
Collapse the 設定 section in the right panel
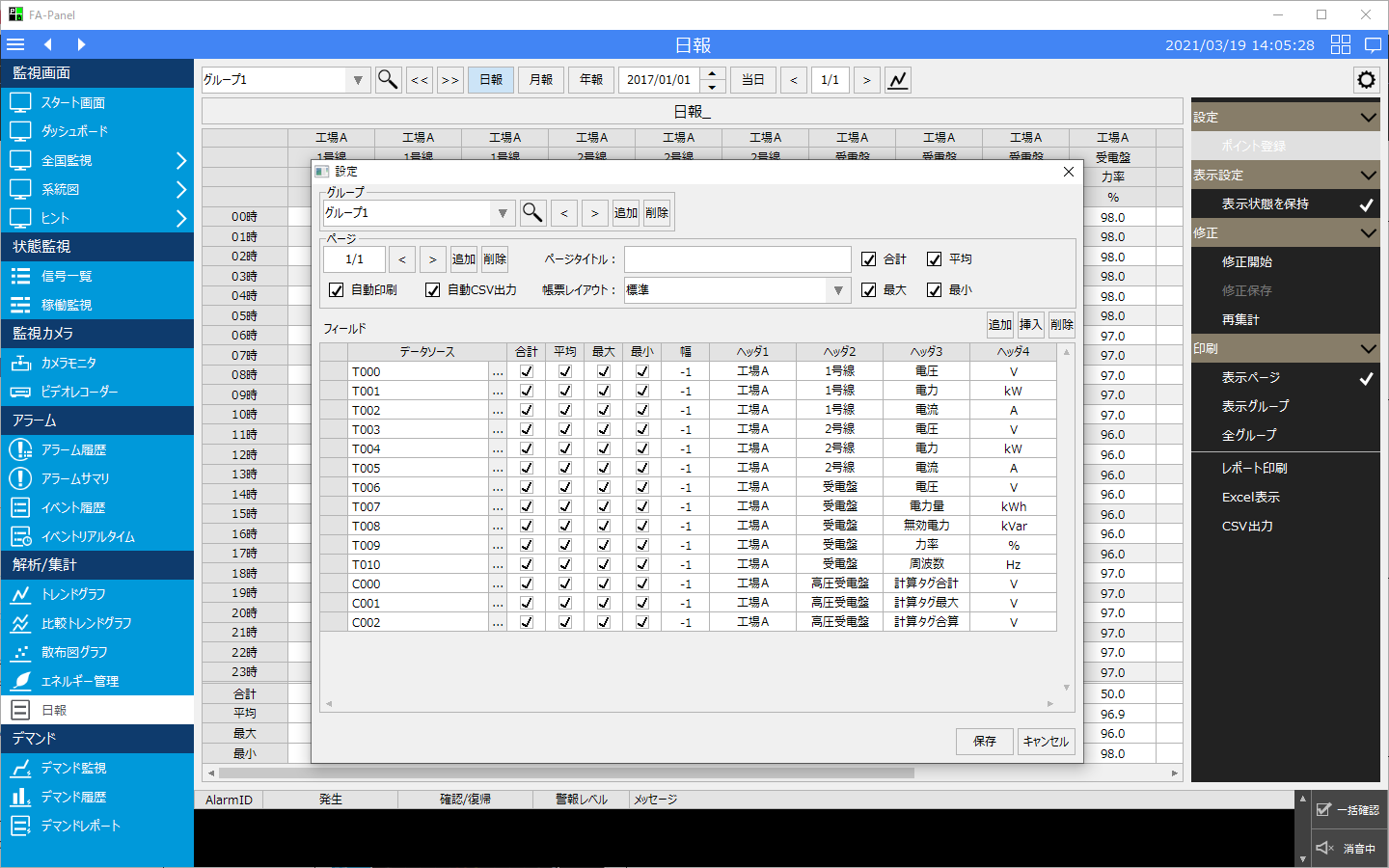tap(1368, 117)
